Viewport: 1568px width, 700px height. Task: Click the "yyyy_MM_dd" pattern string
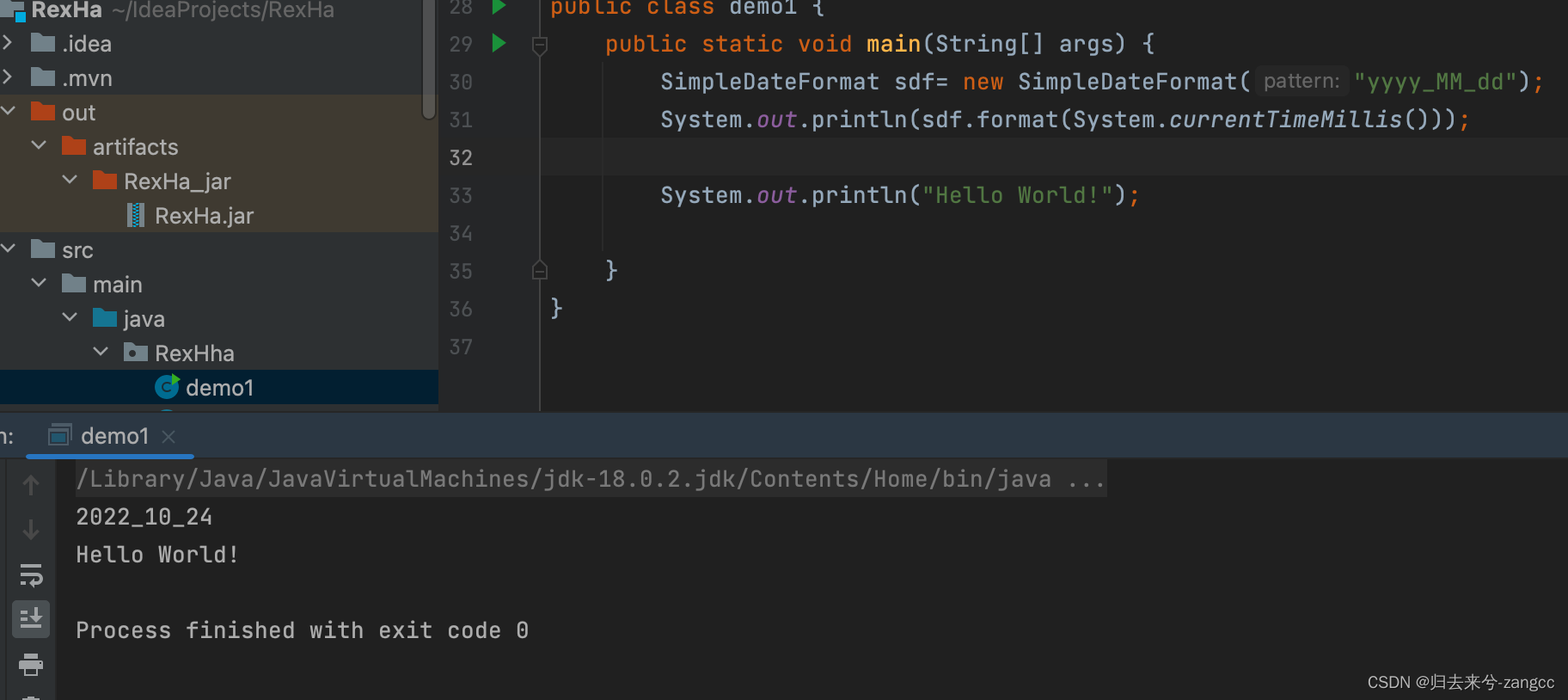(1436, 82)
